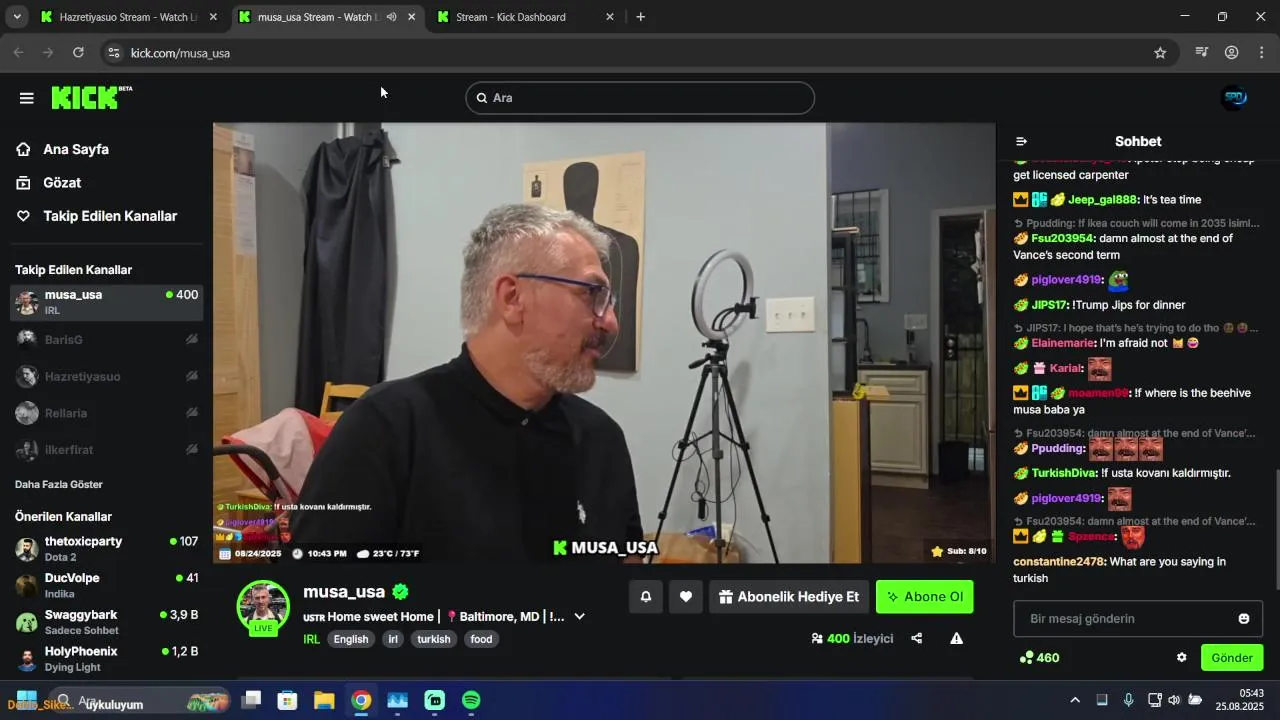1280x720 pixels.
Task: Click Abonelik Hediye Et button
Action: [x=789, y=597]
